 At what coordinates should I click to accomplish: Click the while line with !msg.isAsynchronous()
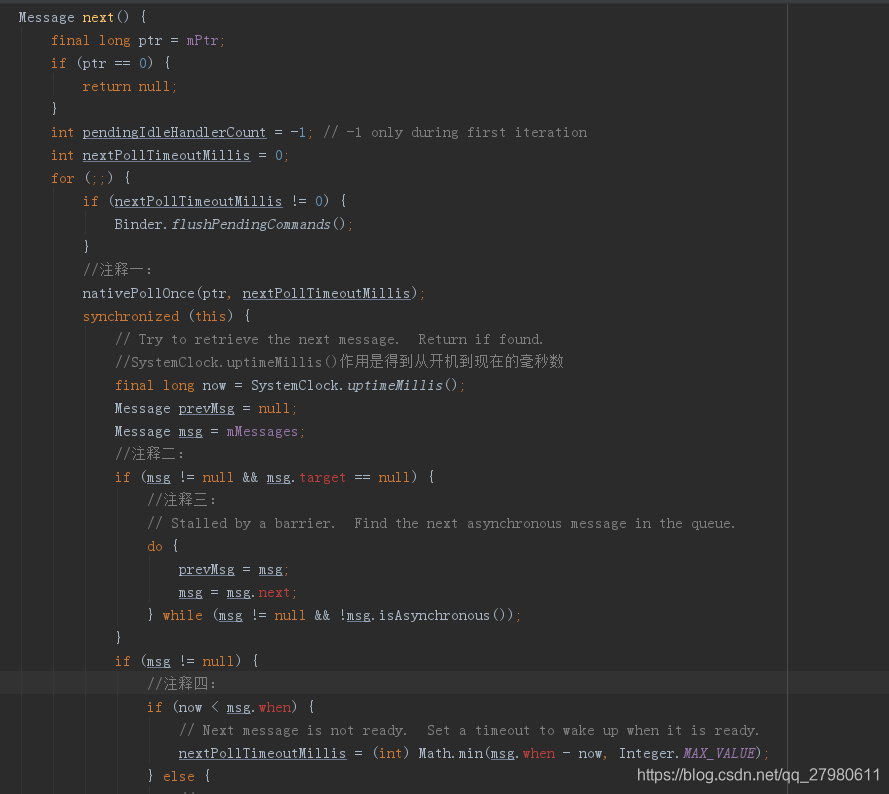click(x=334, y=615)
